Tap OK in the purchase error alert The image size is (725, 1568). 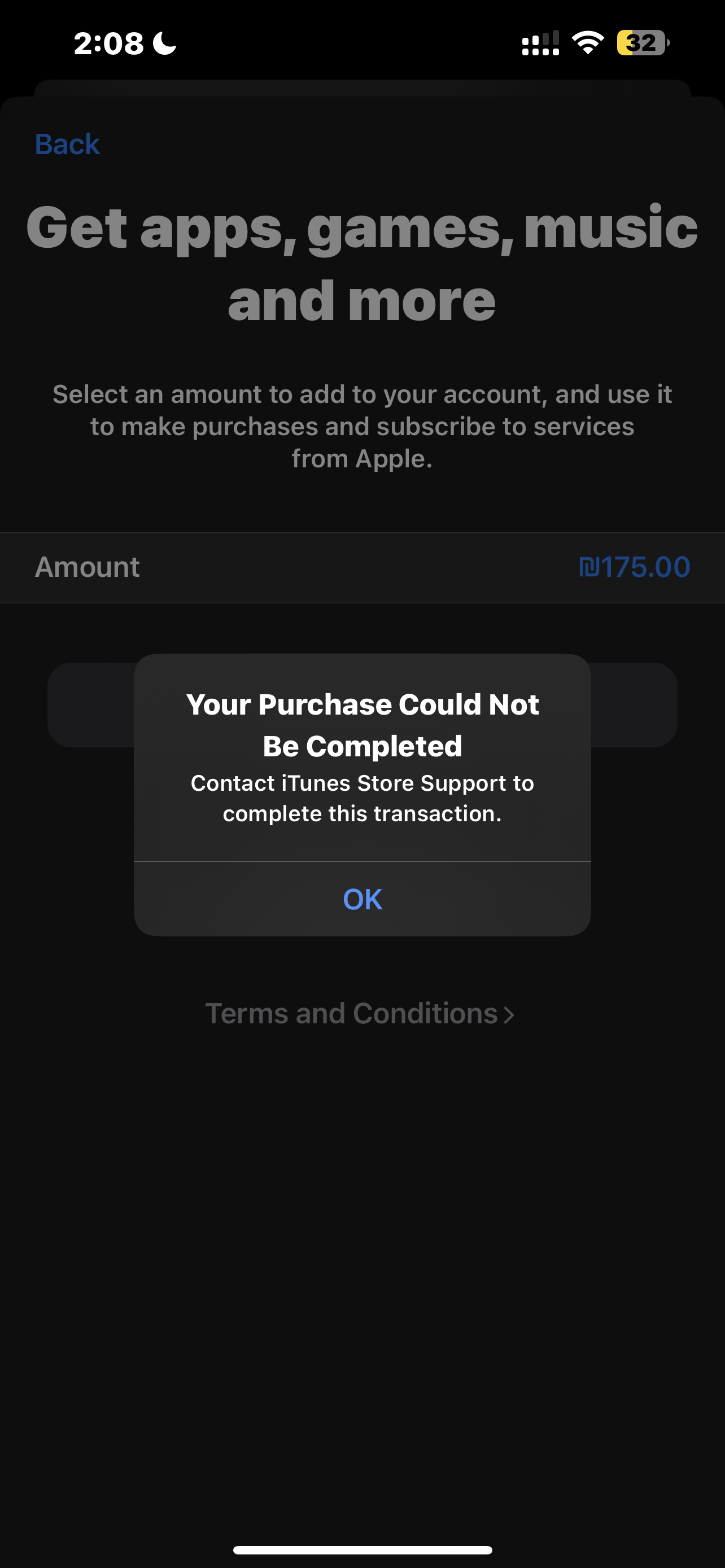coord(362,899)
